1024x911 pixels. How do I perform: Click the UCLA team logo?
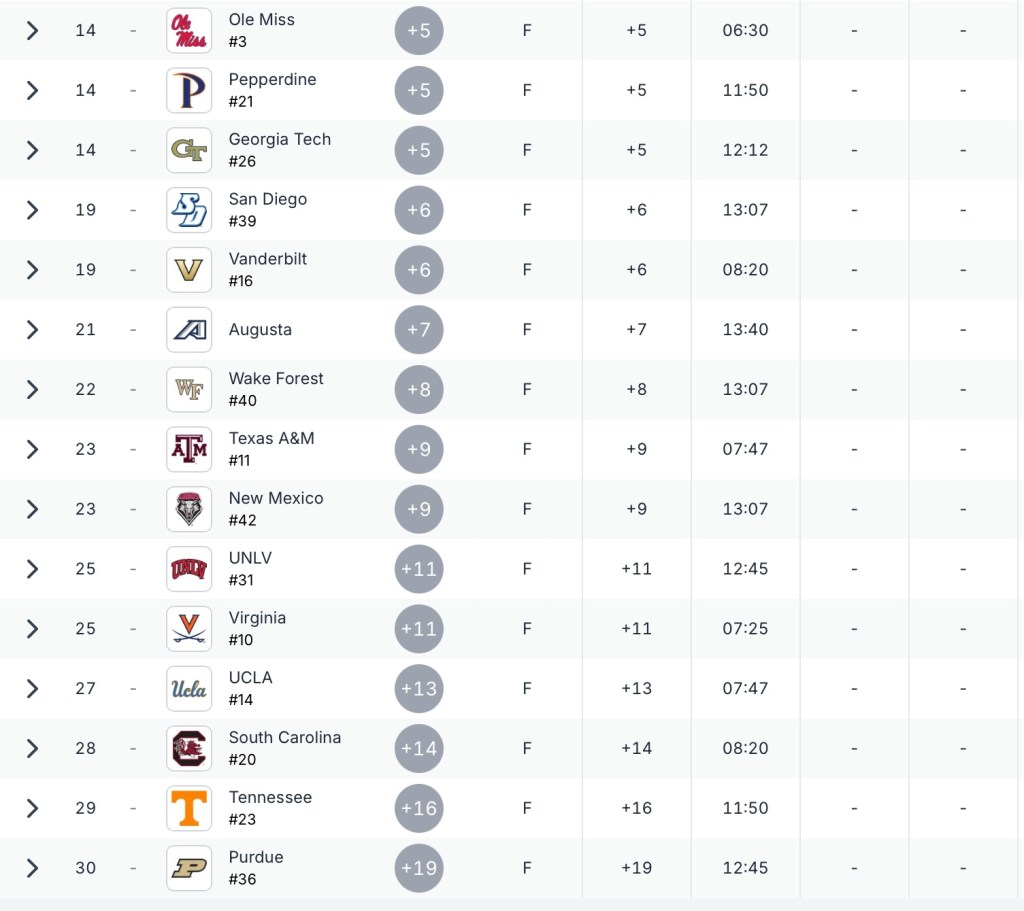coord(189,688)
